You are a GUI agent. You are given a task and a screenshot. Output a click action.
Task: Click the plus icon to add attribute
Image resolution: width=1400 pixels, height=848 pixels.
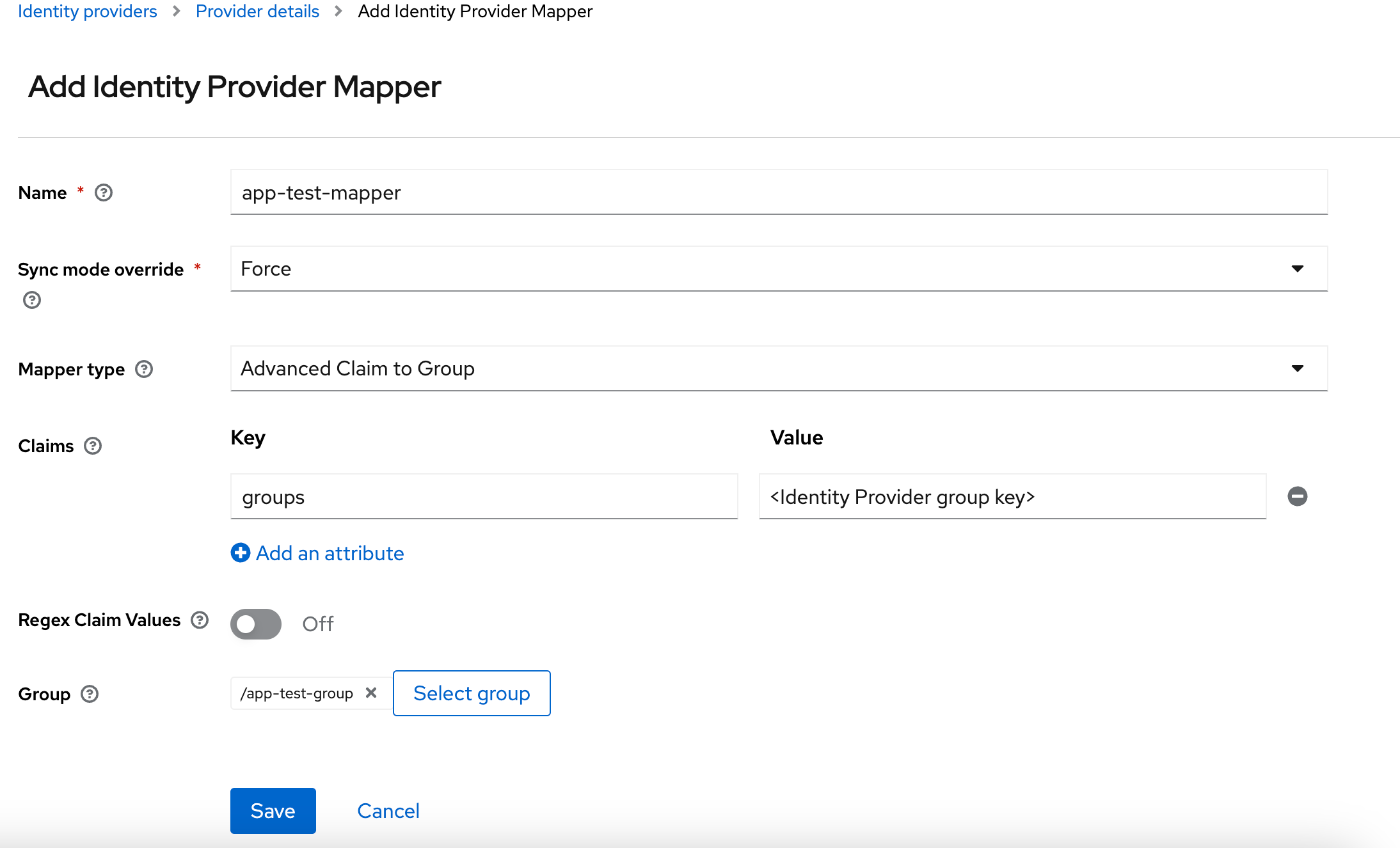coord(239,553)
